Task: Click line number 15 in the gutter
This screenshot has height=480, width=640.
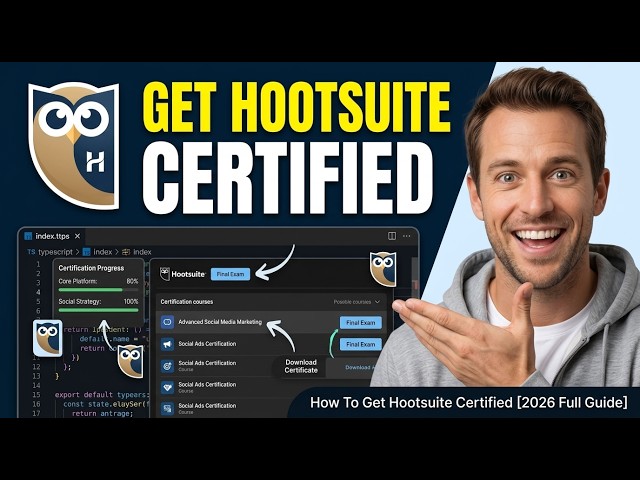Action: coord(36,395)
